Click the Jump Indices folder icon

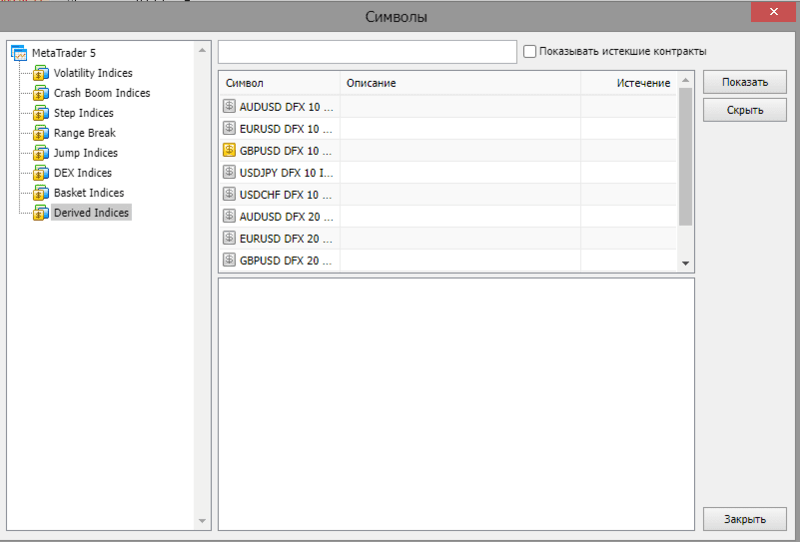point(41,153)
